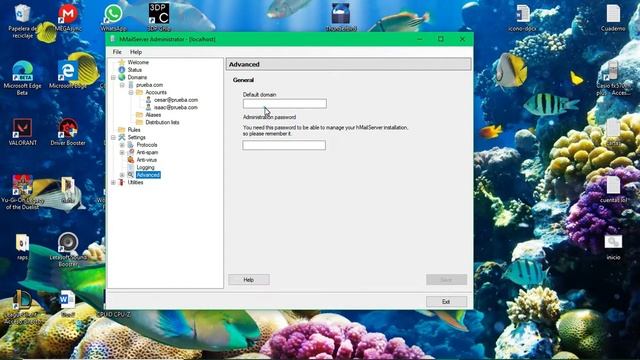The image size is (640, 360).
Task: Expand the Advanced tree node
Action: 122,175
